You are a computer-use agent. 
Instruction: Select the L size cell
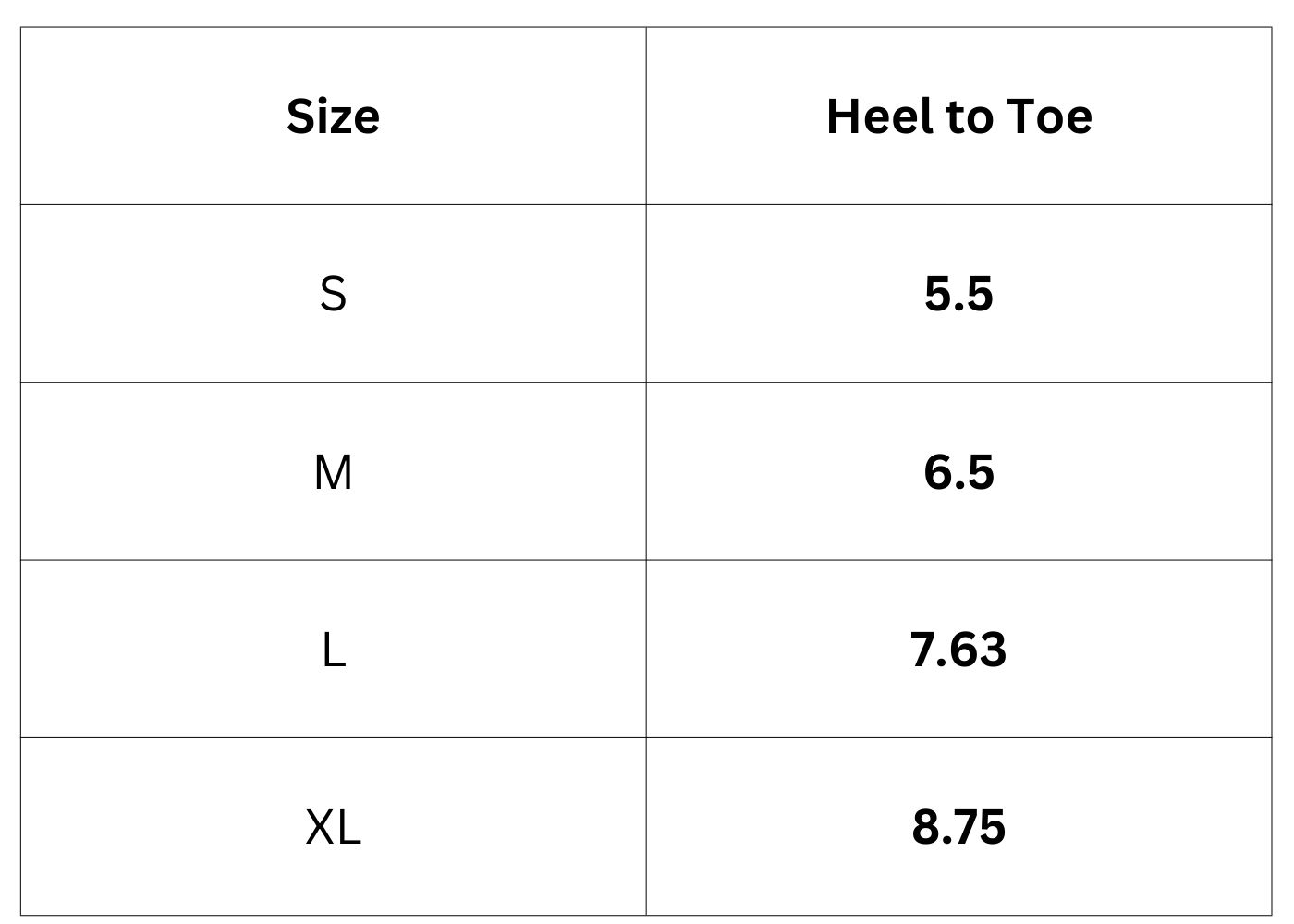click(333, 650)
